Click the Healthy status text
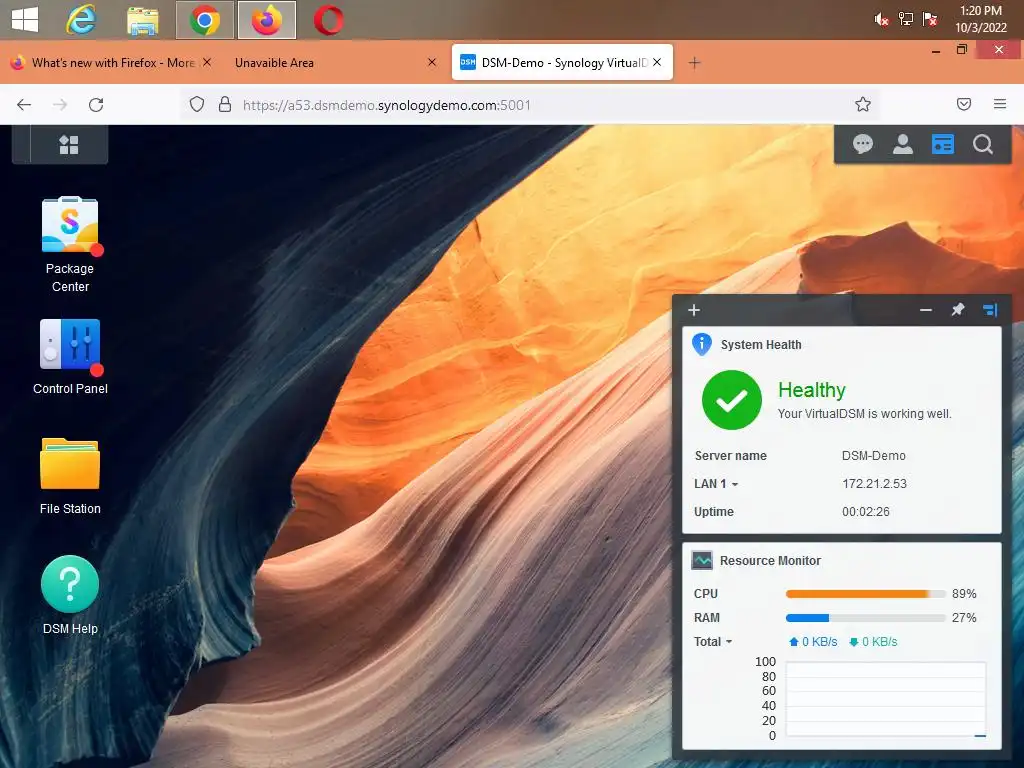This screenshot has width=1024, height=768. [812, 390]
